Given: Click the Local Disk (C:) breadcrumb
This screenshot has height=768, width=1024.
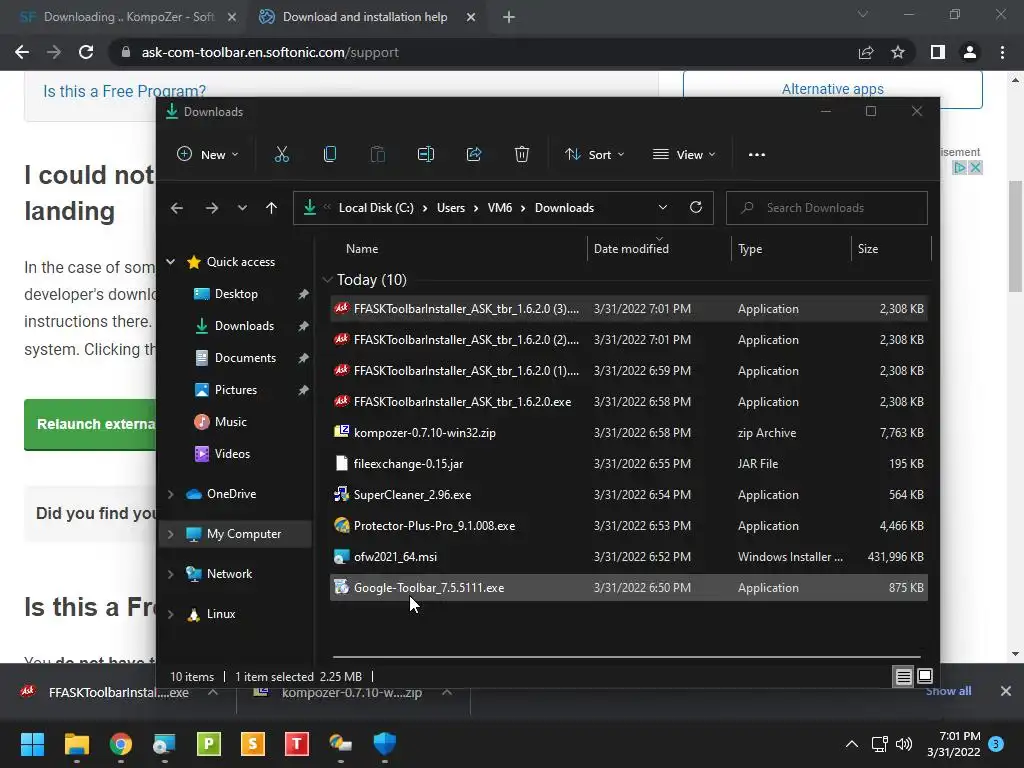Looking at the screenshot, I should 376,208.
